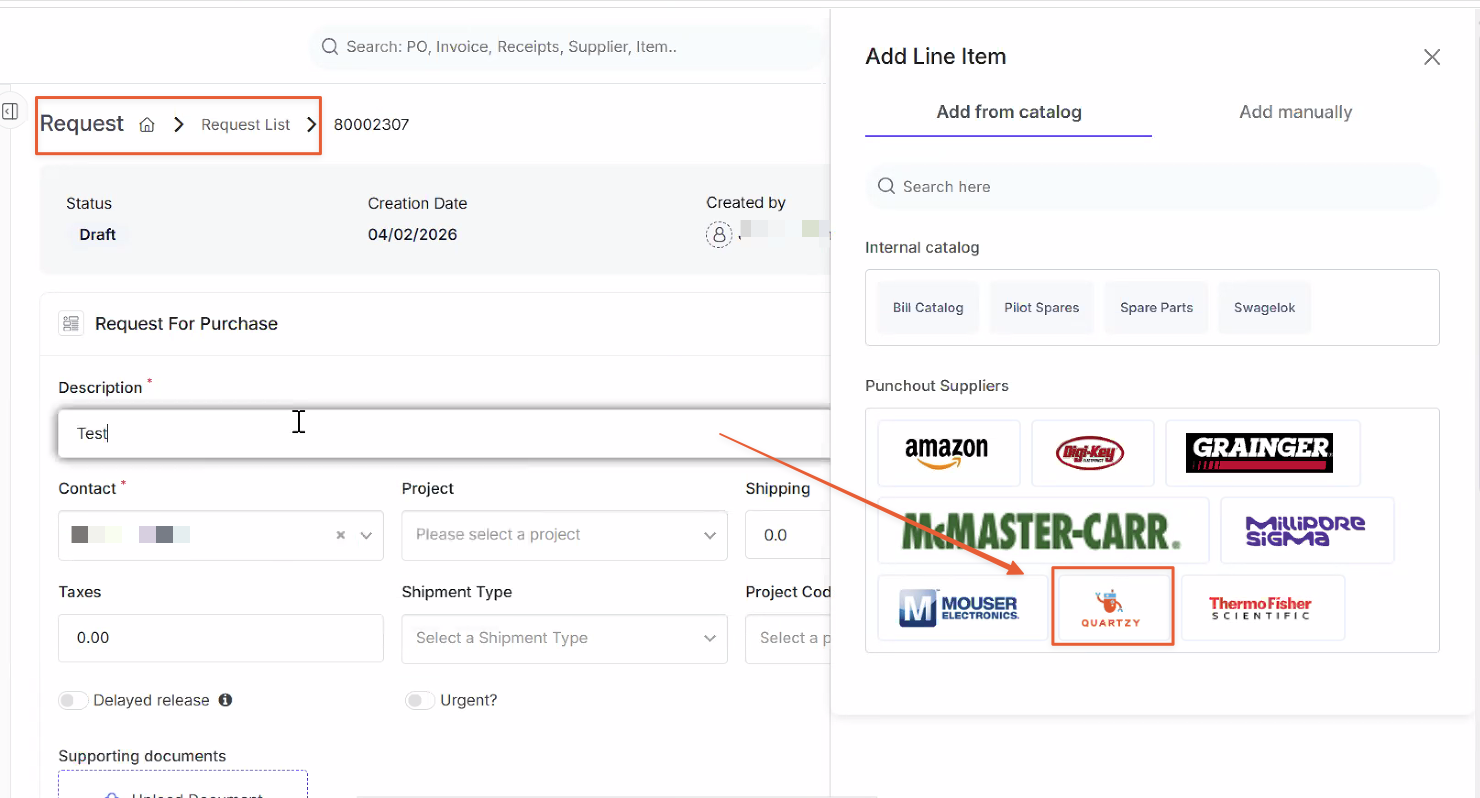The image size is (1480, 798).
Task: Switch to the Add from catalog tab
Action: pos(1009,112)
